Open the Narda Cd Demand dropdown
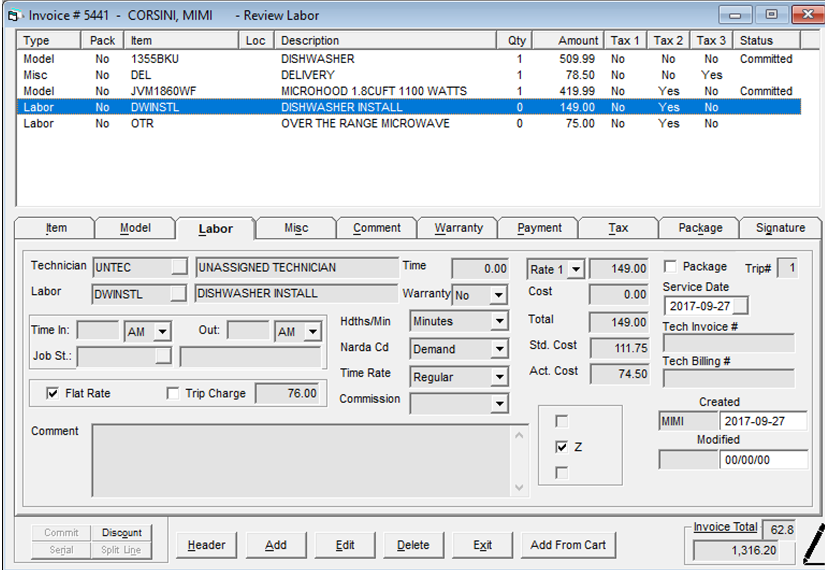The image size is (825, 570). 499,349
